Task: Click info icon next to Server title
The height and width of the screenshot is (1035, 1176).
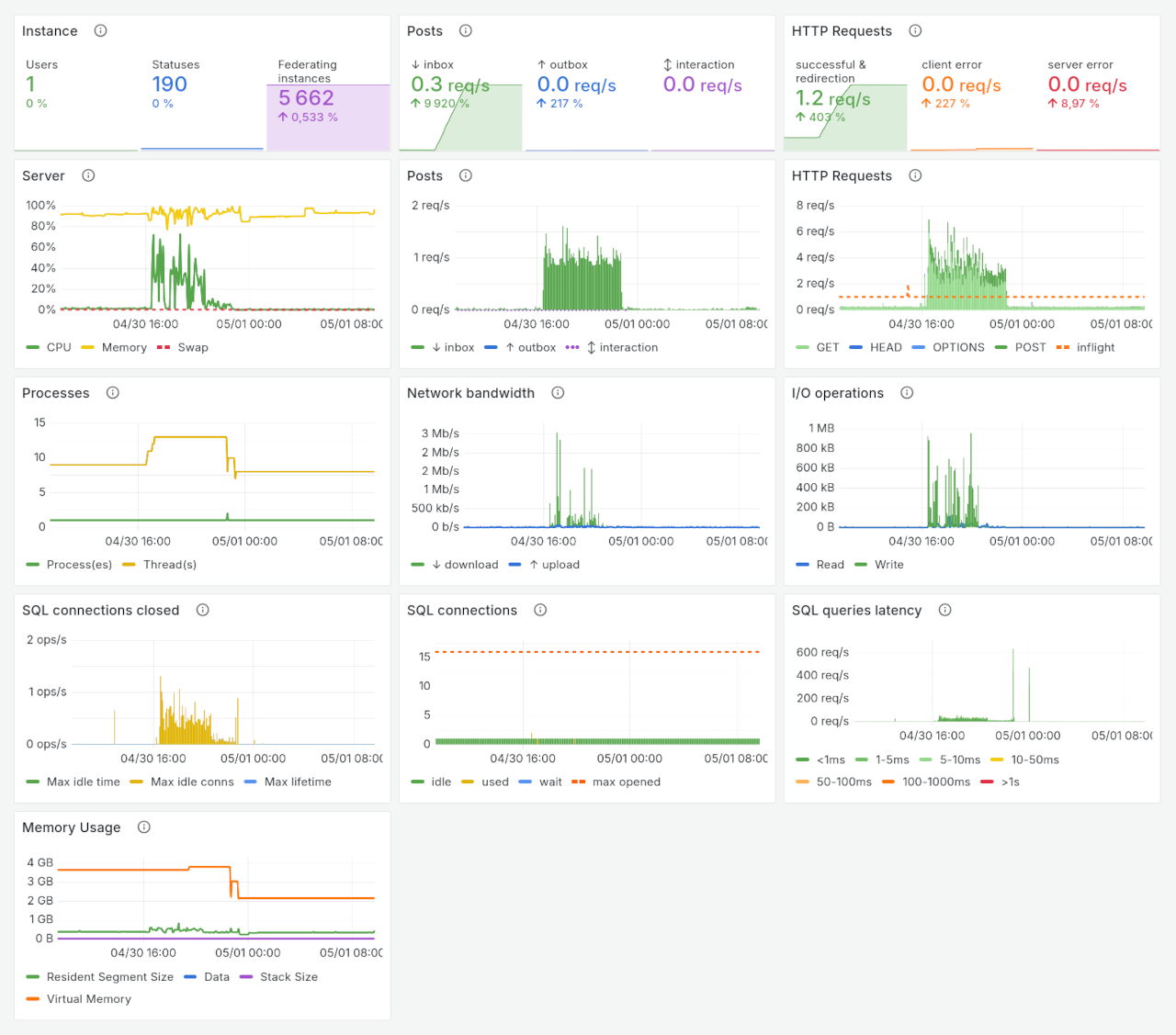Action: [88, 175]
